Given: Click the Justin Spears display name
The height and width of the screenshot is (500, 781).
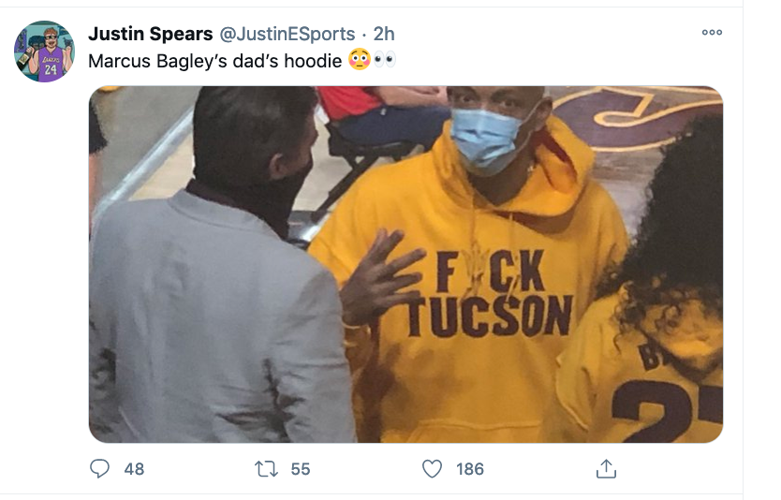Looking at the screenshot, I should 150,34.
